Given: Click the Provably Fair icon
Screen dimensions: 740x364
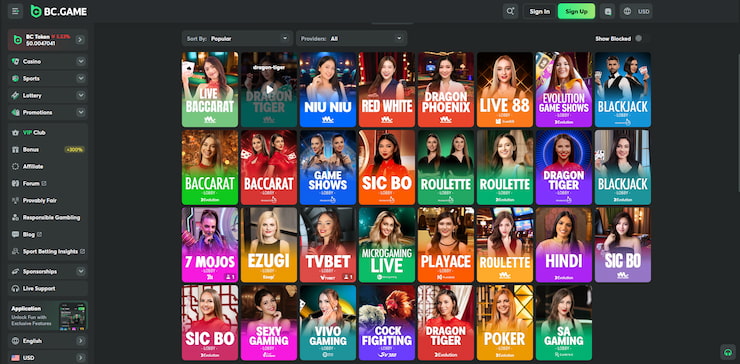Looking at the screenshot, I should [16, 201].
